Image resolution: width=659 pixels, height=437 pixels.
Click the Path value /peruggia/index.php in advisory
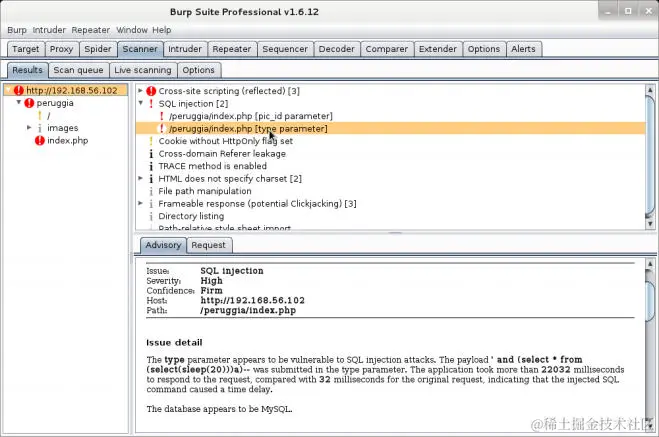(248, 311)
